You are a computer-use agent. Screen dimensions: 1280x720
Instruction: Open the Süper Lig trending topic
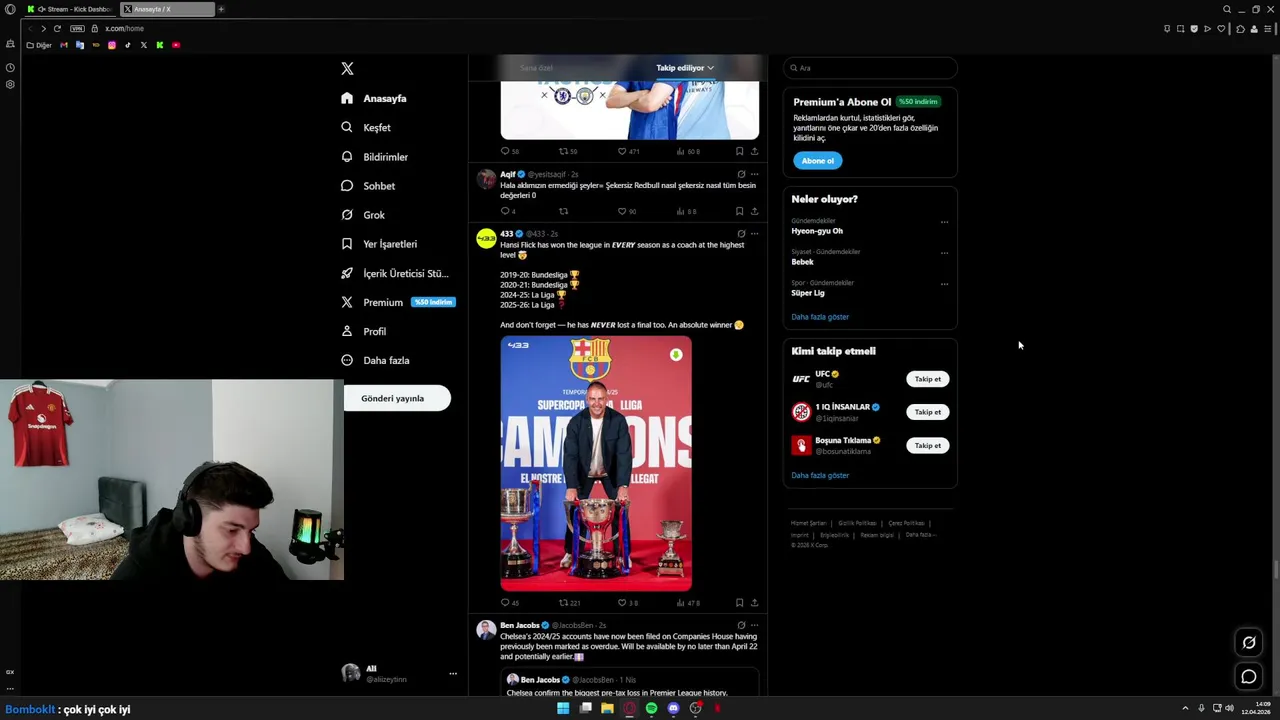tap(808, 293)
